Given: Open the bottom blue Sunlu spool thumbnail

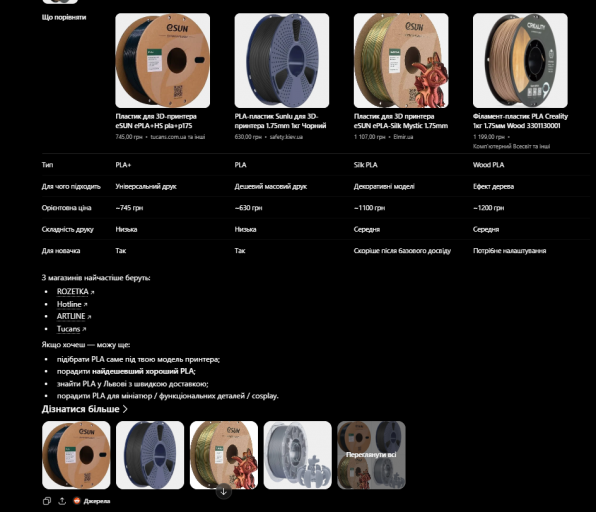Looking at the screenshot, I should click(x=150, y=455).
